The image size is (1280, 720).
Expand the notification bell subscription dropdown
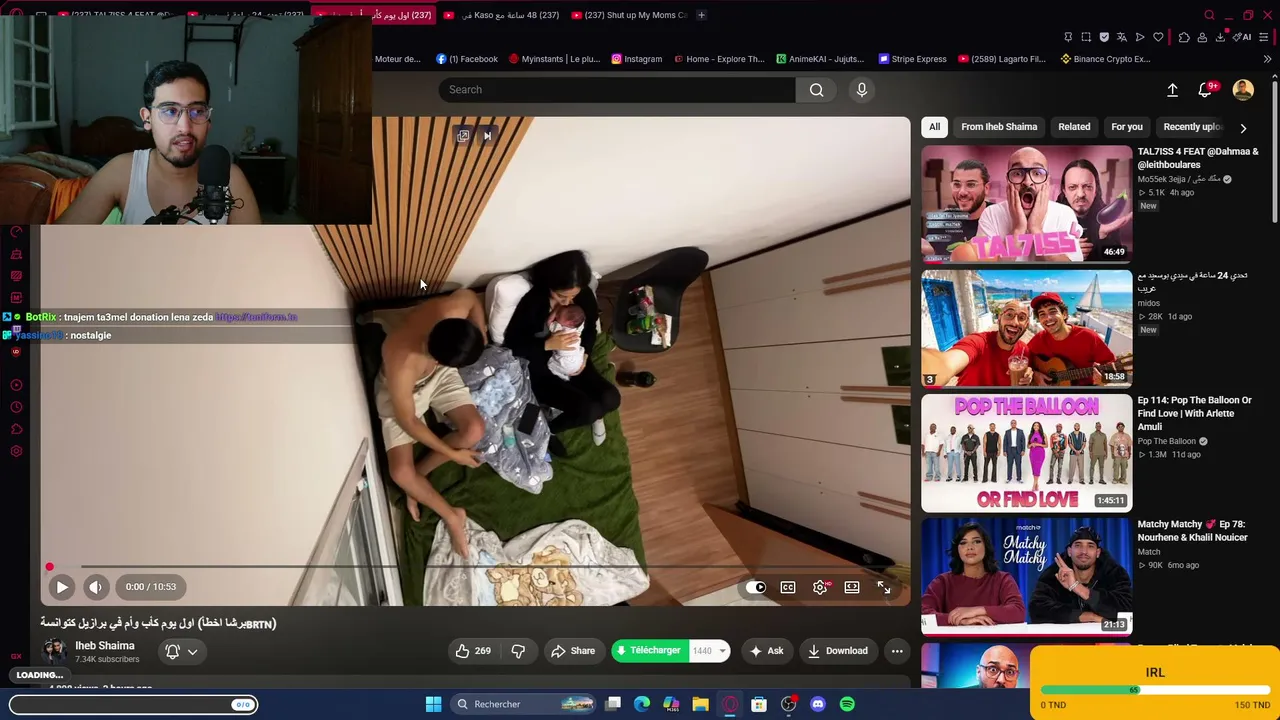click(x=181, y=652)
